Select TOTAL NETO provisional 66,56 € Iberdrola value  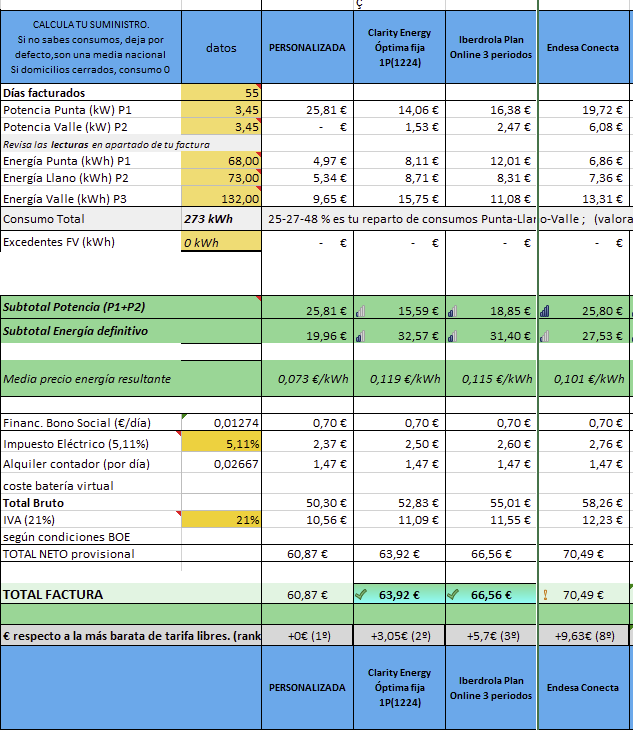point(491,554)
